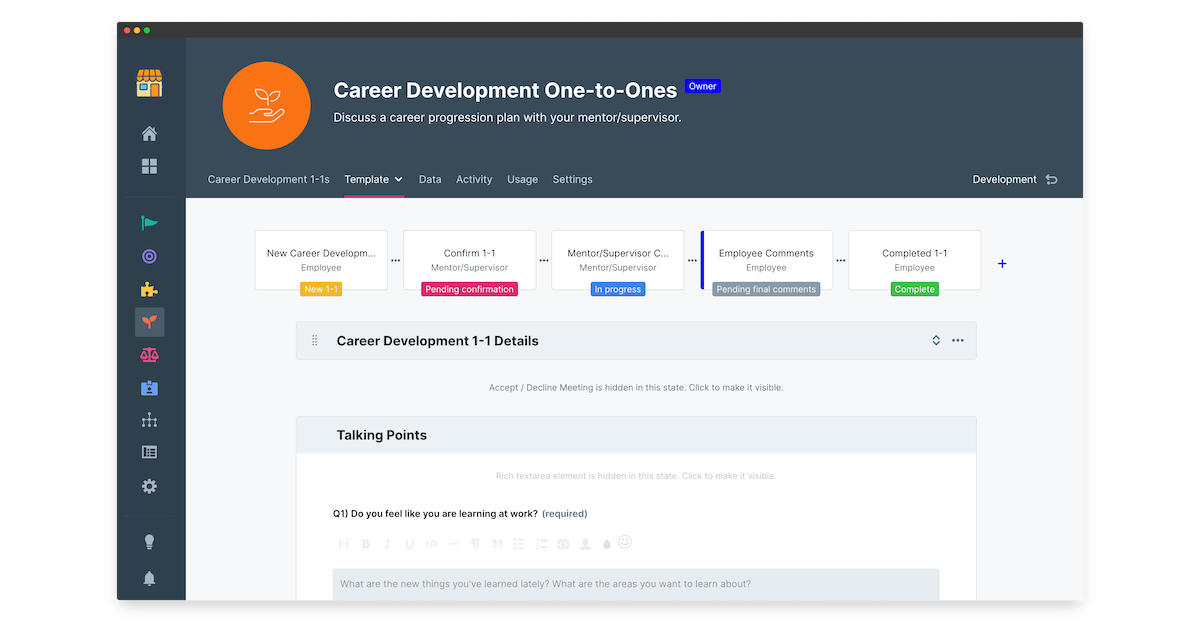The width and height of the screenshot is (1200, 622).
Task: Open the Home icon in the sidebar
Action: (149, 134)
